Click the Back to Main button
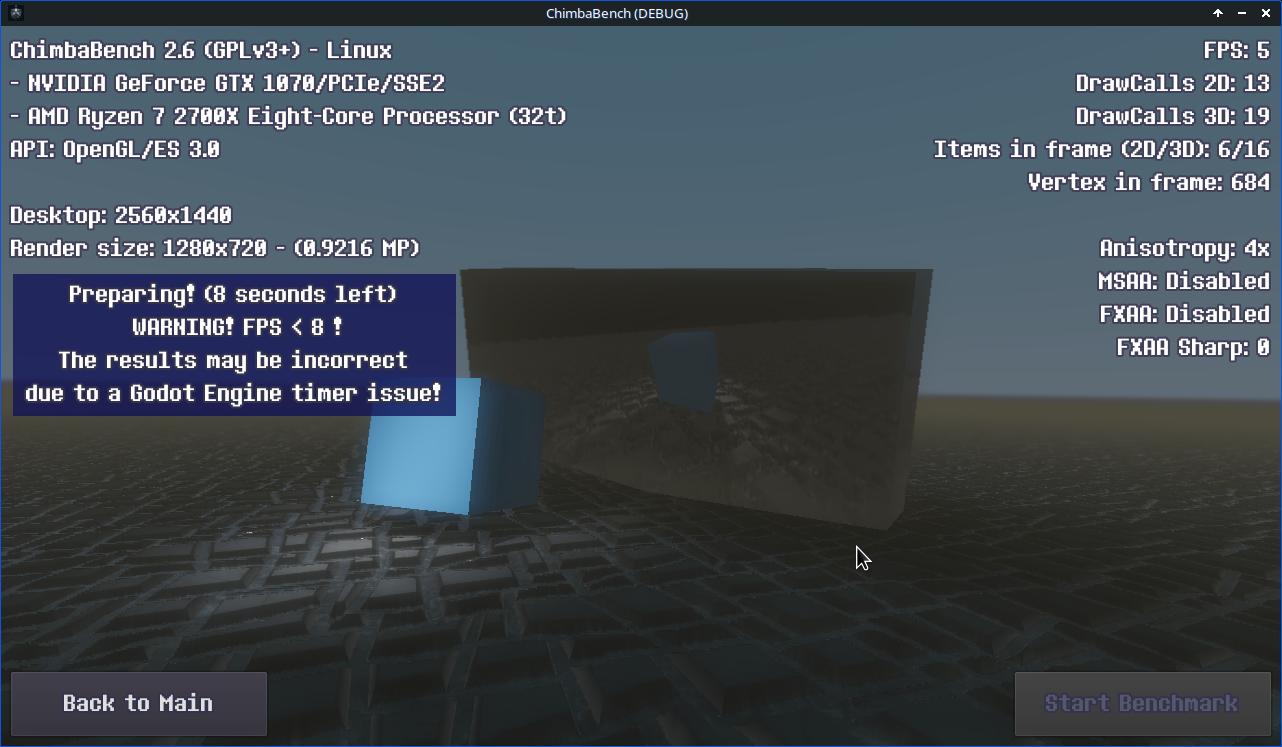This screenshot has height=747, width=1282. tap(138, 703)
